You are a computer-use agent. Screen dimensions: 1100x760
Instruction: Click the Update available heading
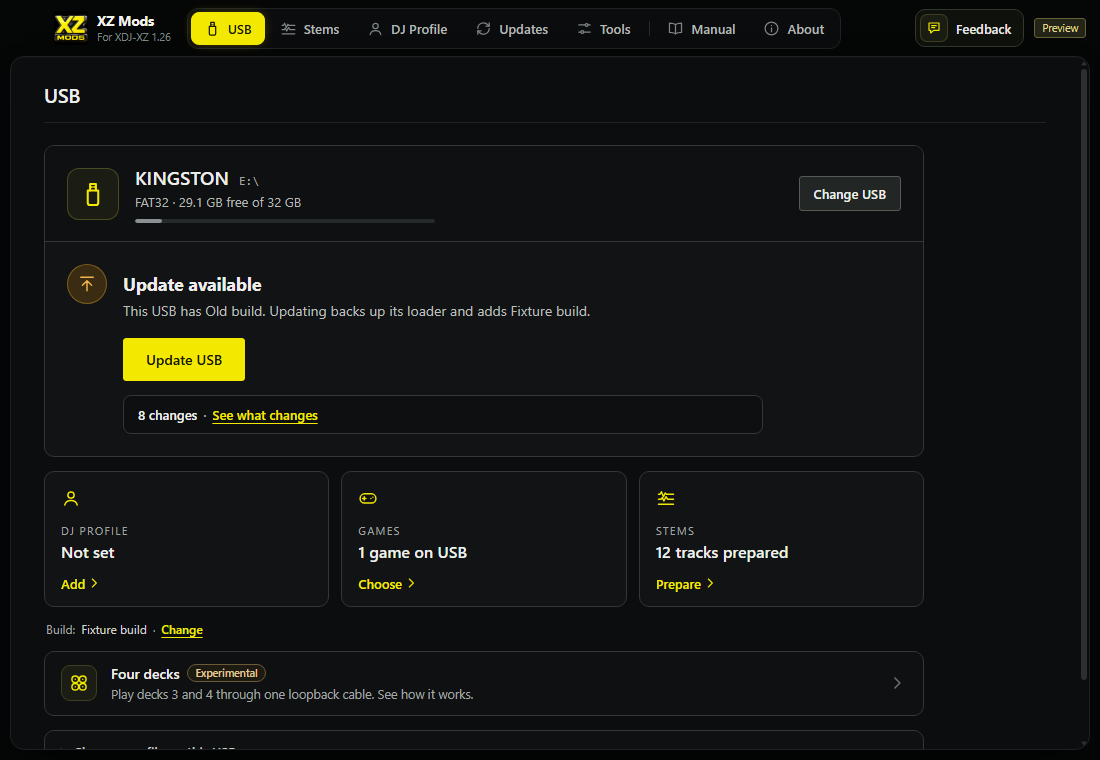click(192, 285)
